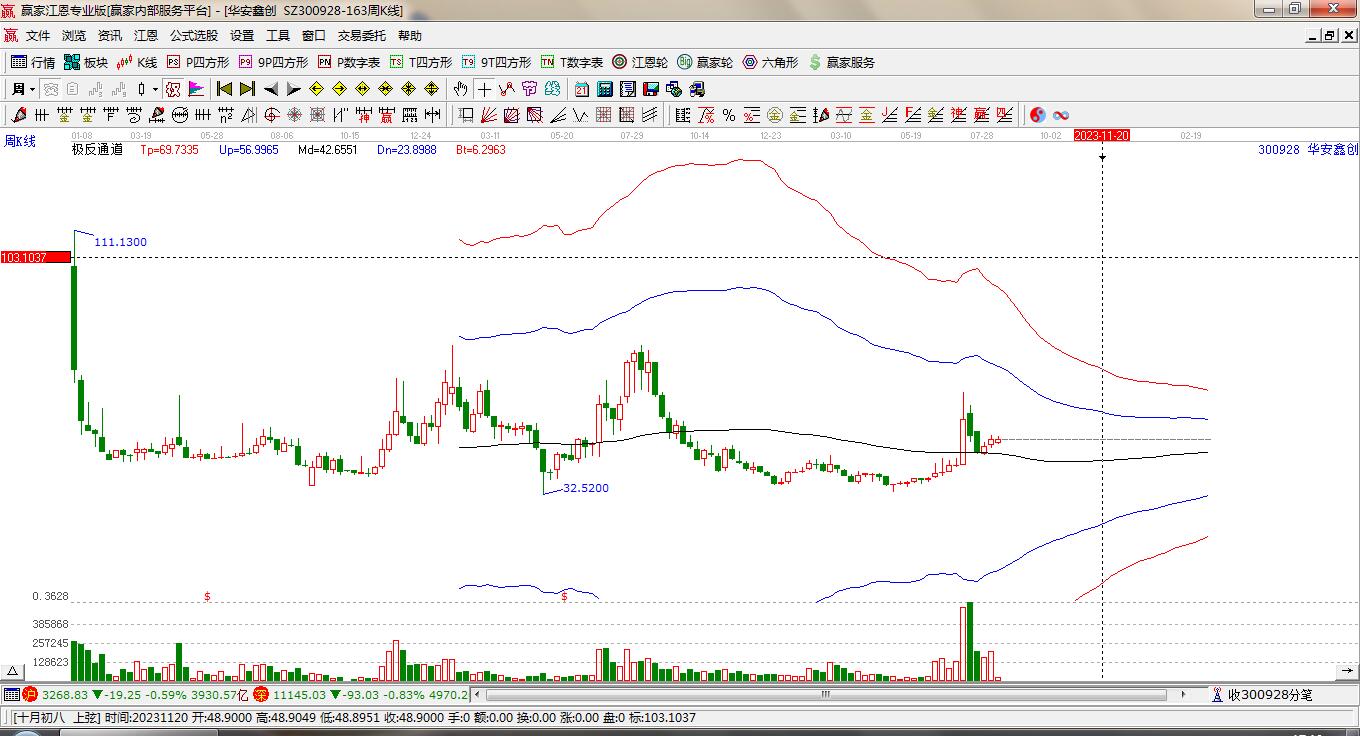Toggle the crosshair cursor mode
Viewport: 1360px width, 736px height.
click(x=484, y=89)
